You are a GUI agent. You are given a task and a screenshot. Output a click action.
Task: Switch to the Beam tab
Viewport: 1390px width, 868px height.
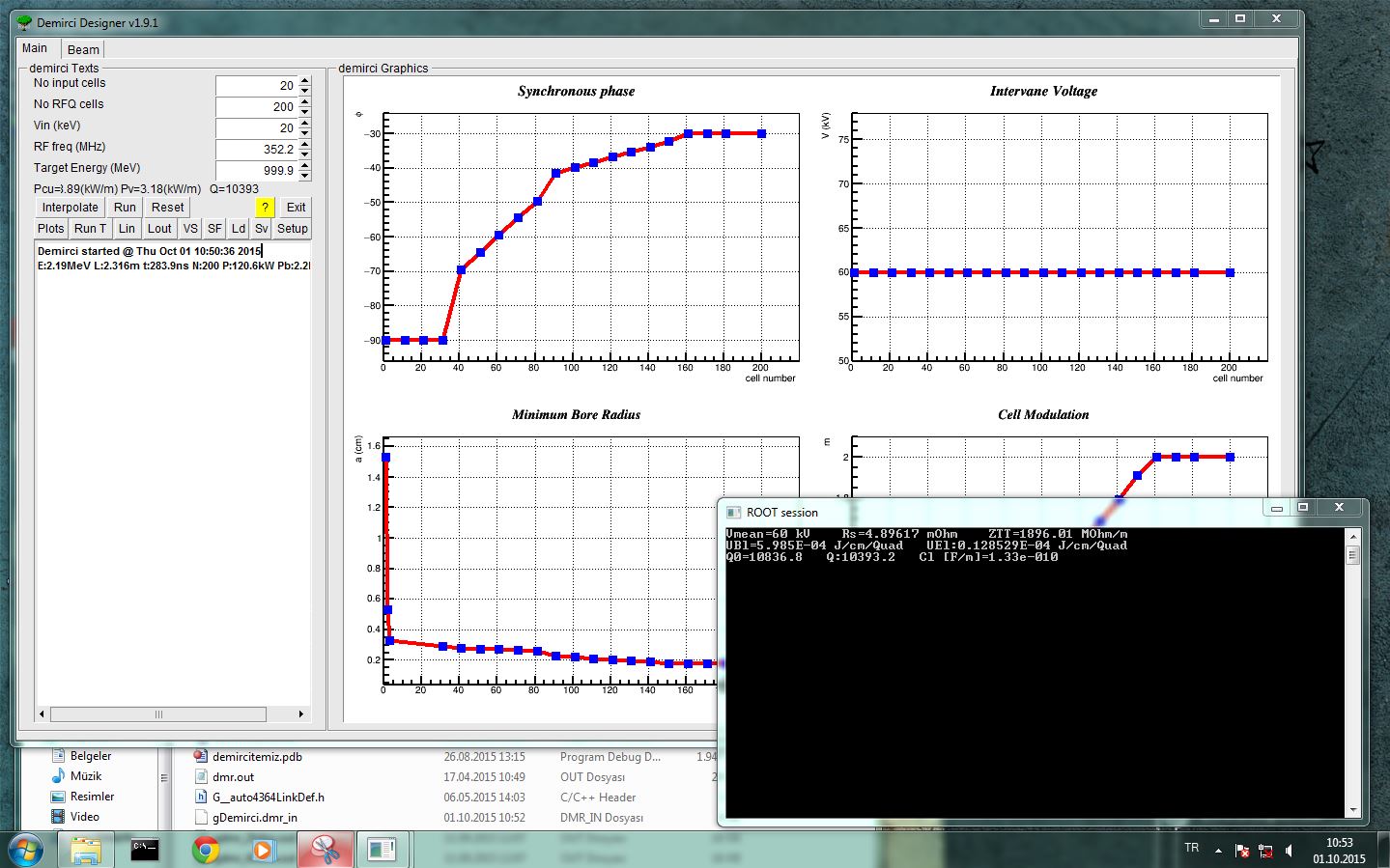coord(83,49)
